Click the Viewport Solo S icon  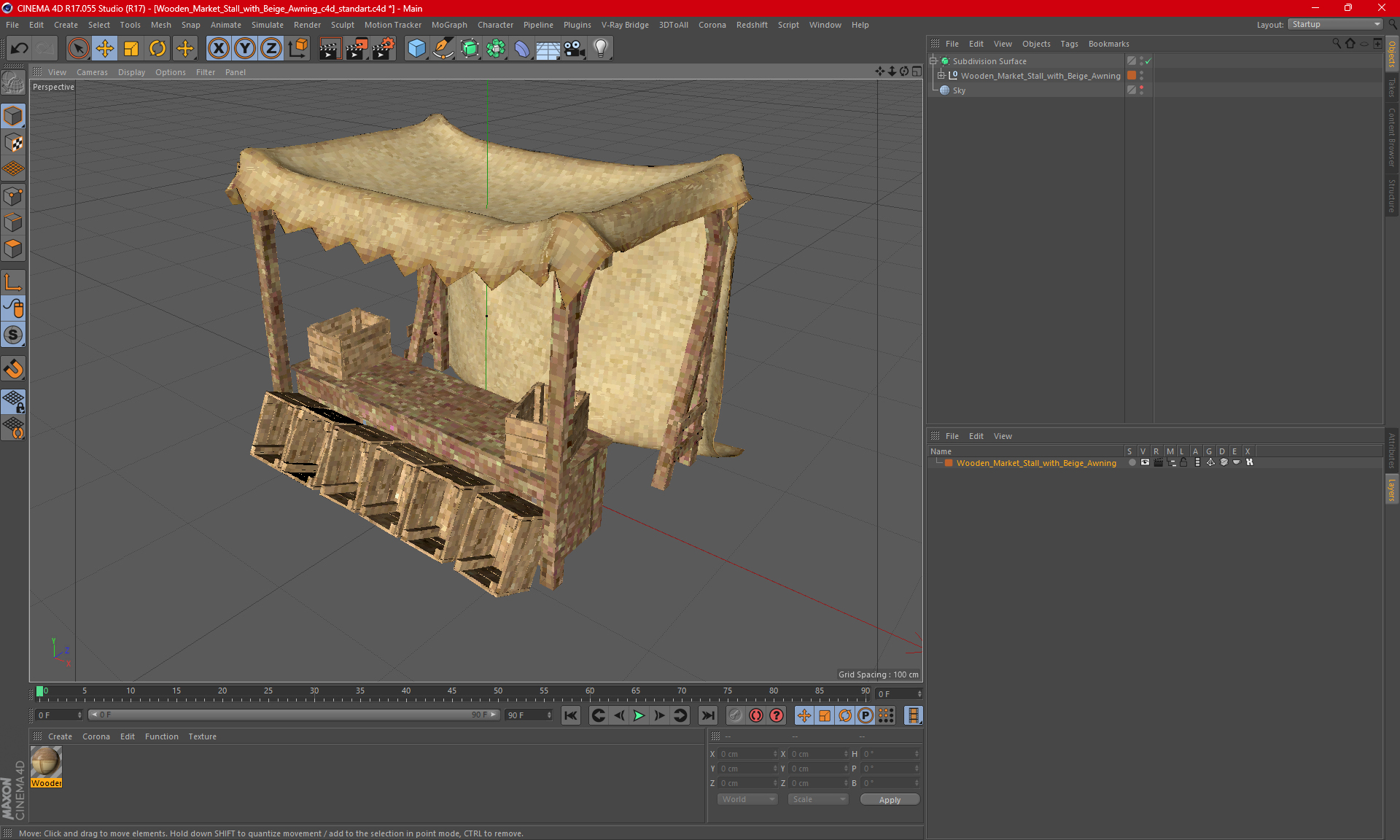tap(13, 335)
